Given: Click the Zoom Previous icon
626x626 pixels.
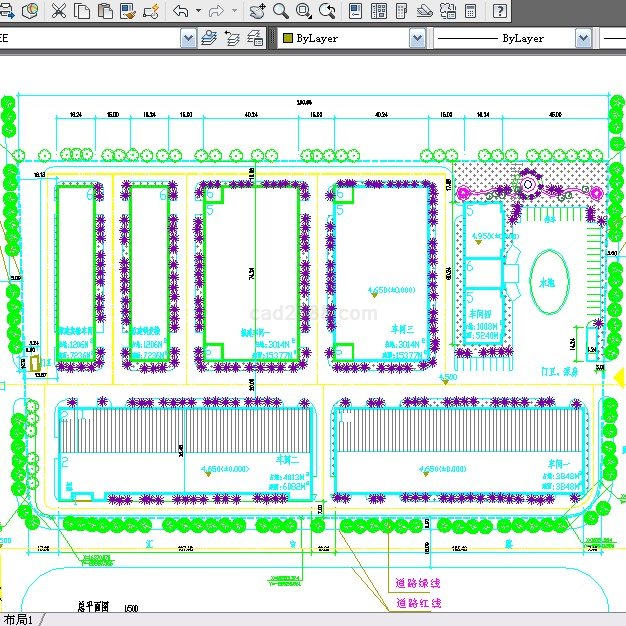Looking at the screenshot, I should pos(327,11).
